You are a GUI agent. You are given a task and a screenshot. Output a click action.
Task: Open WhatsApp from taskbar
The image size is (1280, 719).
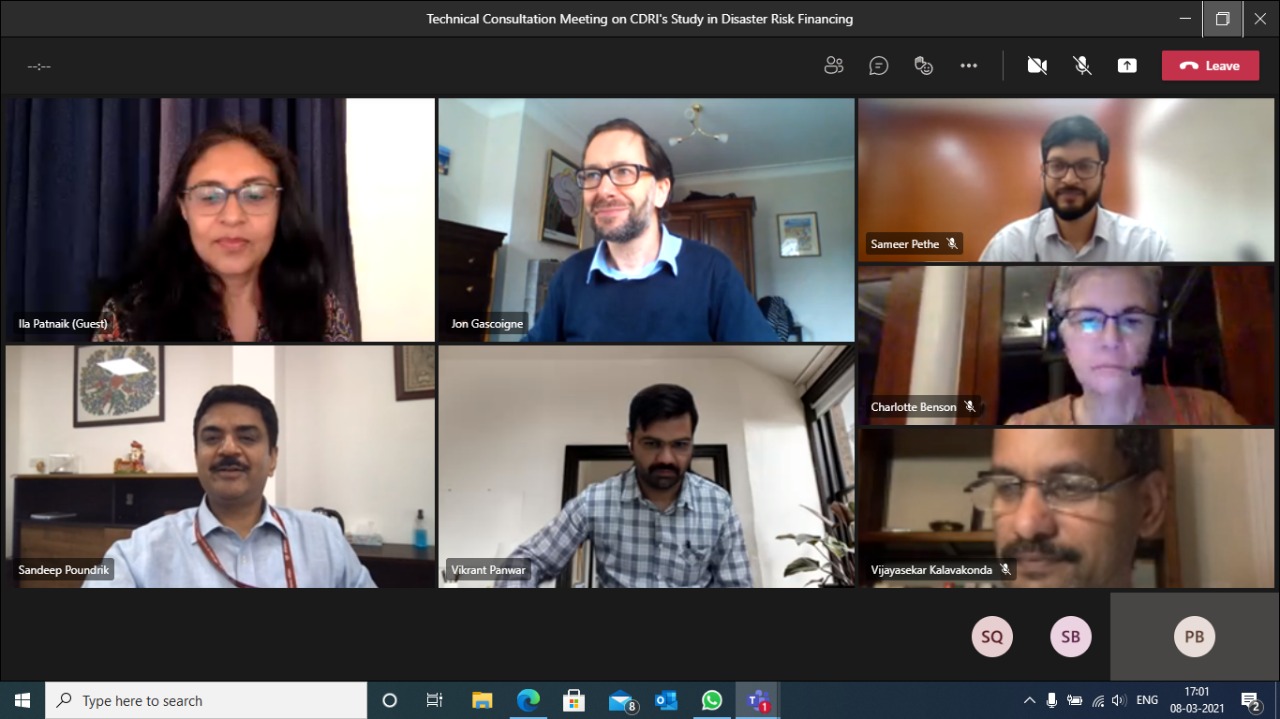coord(712,700)
